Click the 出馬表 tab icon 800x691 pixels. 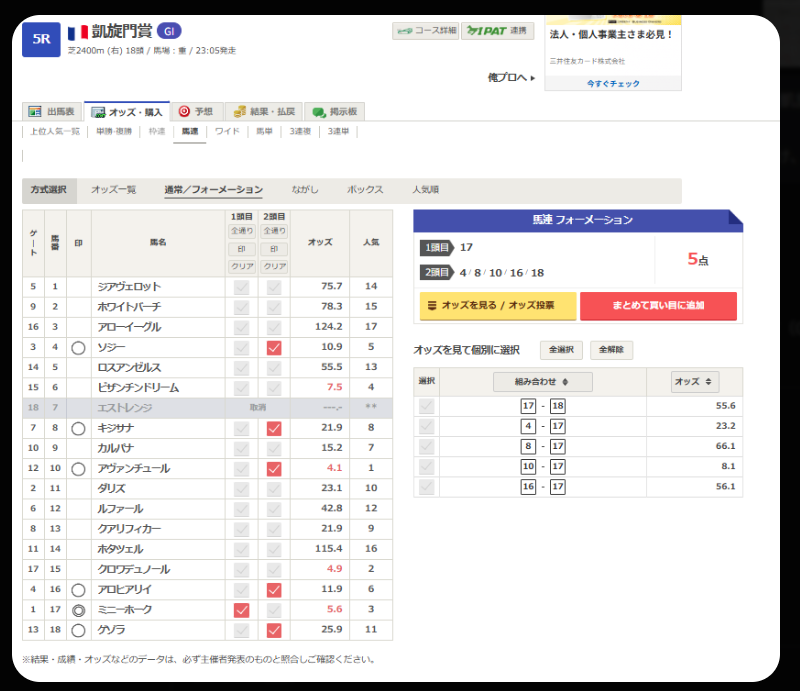[35, 112]
